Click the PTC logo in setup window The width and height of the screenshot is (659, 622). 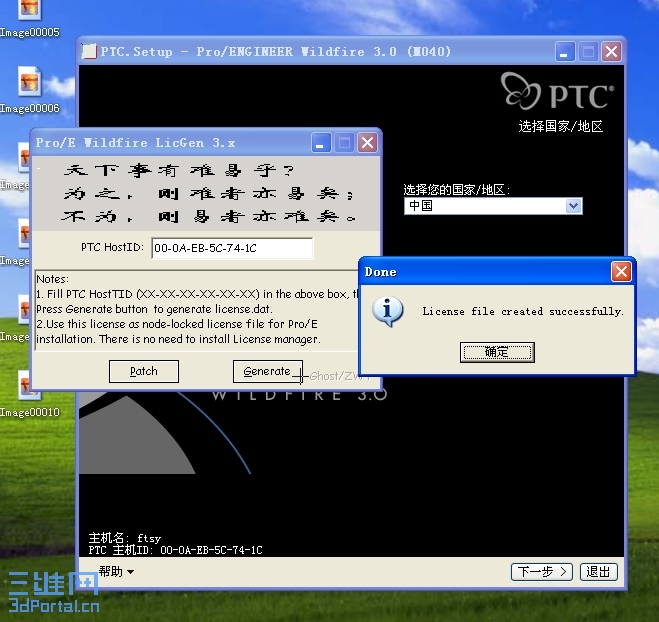[x=558, y=92]
